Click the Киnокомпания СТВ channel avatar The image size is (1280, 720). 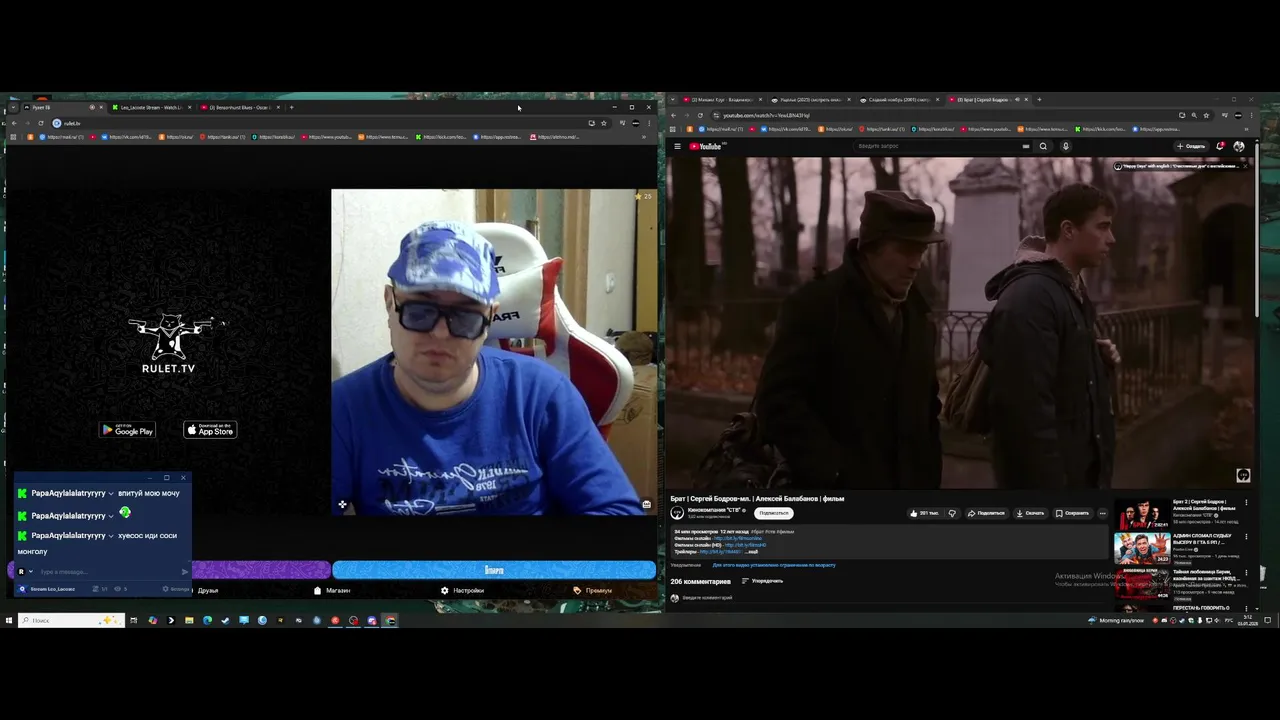677,512
